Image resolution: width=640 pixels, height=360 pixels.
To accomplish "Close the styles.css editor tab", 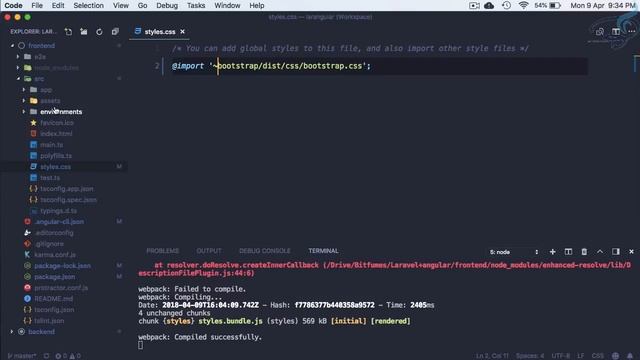I will pos(182,31).
